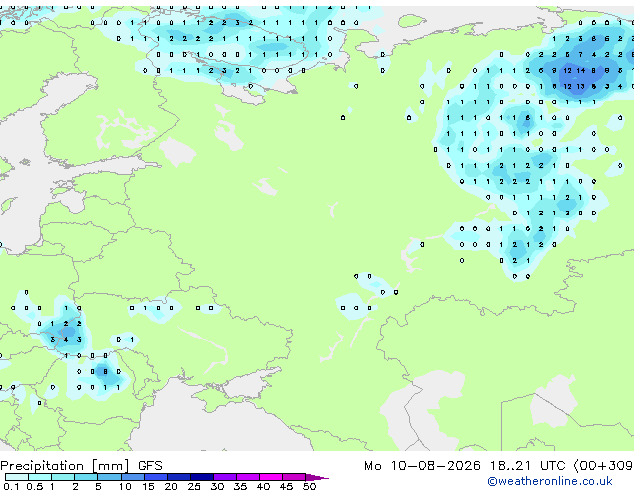Select the 1–2 mm legend swatch
The height and width of the screenshot is (490, 634).
click(x=63, y=477)
